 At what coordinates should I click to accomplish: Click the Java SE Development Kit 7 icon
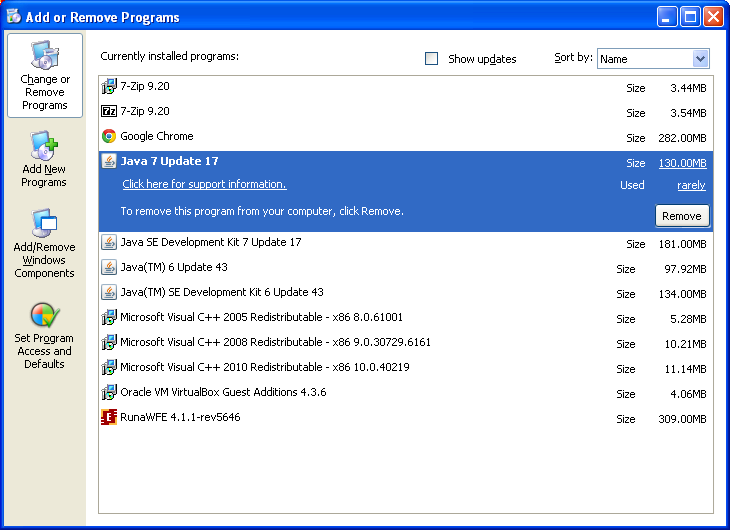109,242
